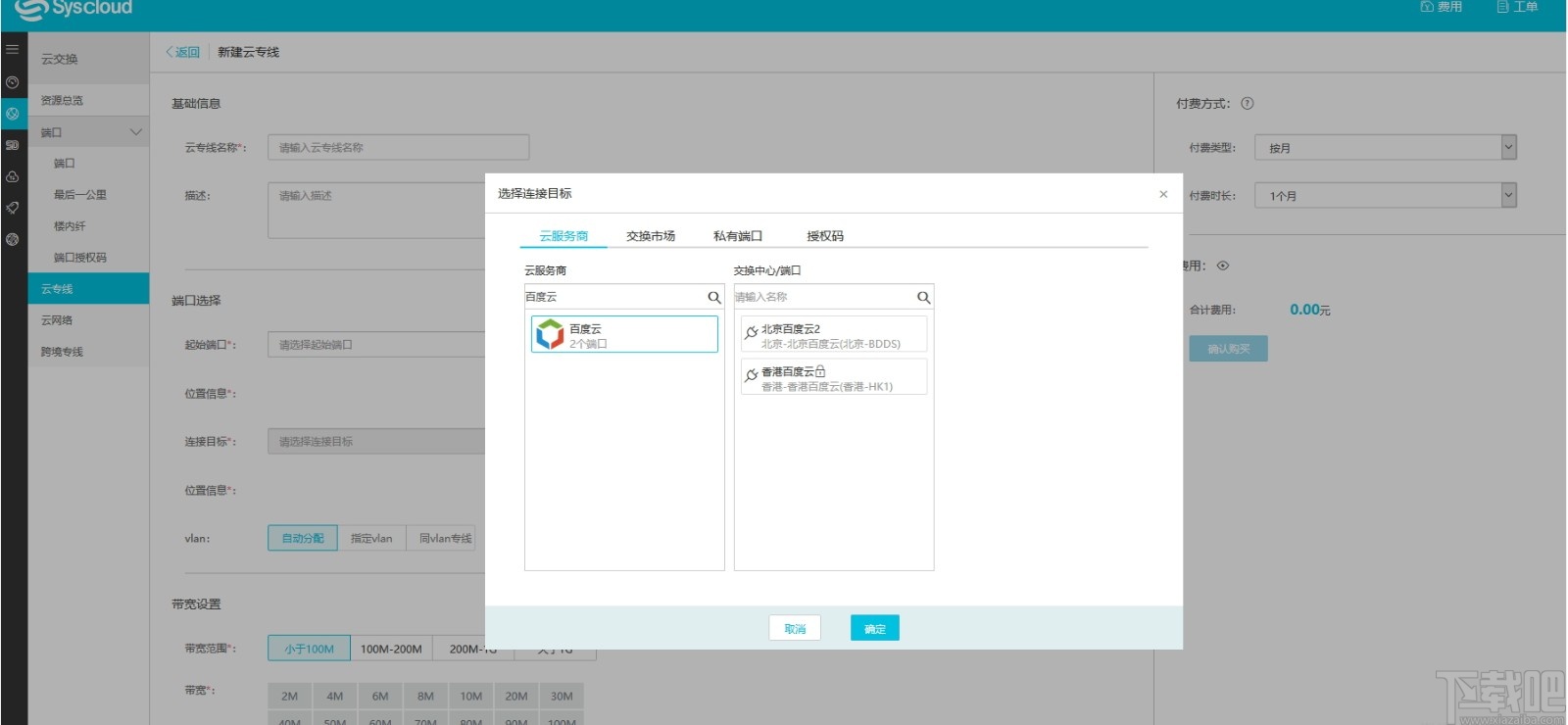Open the 付费类型 dropdown showing 按月

pos(1386,148)
